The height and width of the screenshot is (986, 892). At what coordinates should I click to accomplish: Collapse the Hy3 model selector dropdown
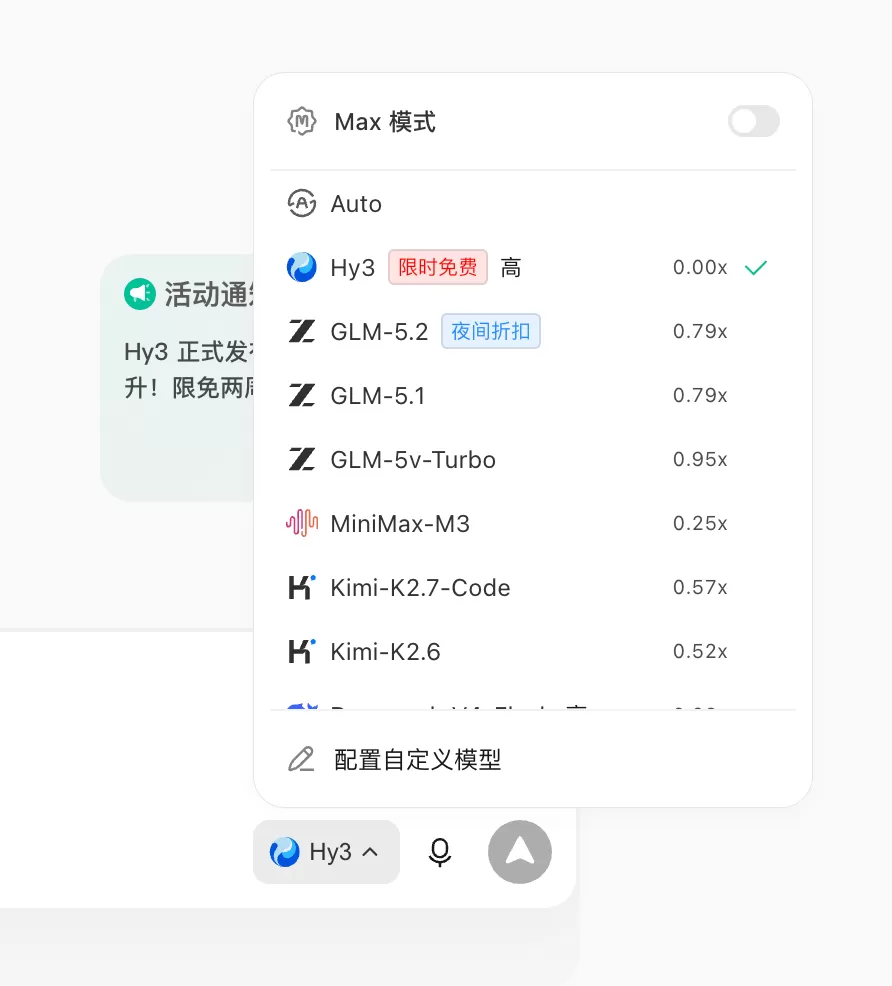point(326,852)
